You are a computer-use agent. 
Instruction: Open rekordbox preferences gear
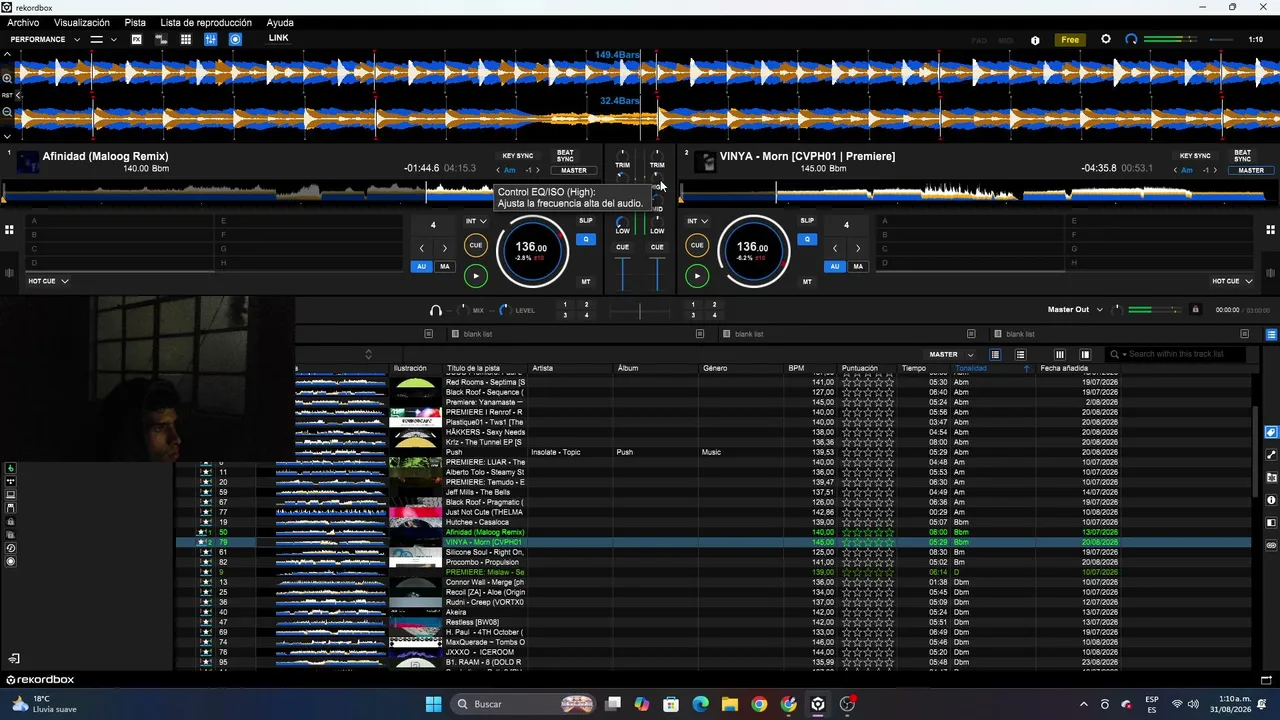(1105, 39)
